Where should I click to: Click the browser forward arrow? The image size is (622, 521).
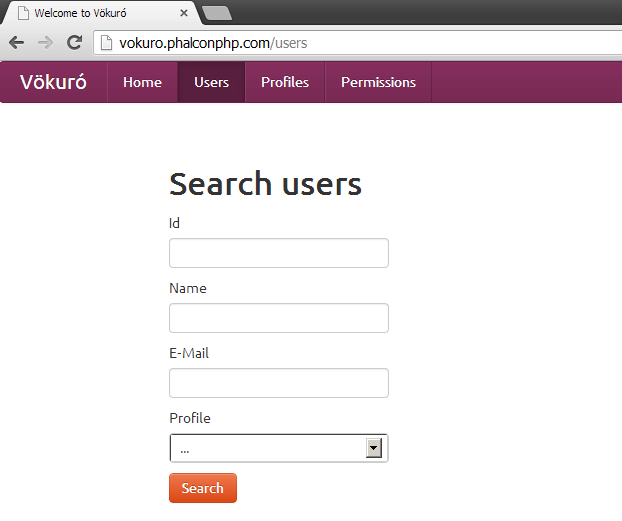pyautogui.click(x=45, y=43)
